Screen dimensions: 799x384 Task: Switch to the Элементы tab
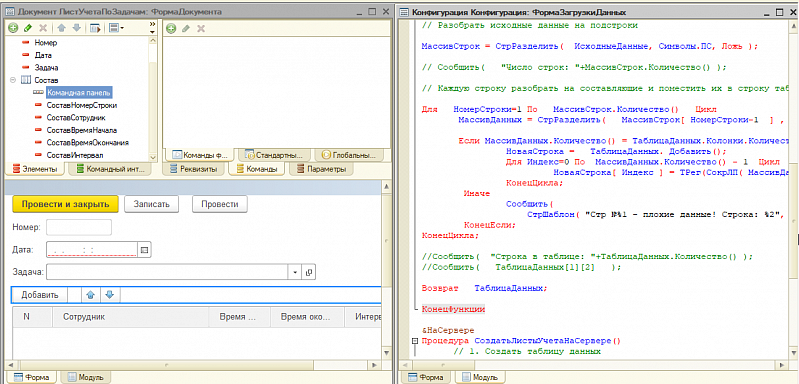pos(35,169)
